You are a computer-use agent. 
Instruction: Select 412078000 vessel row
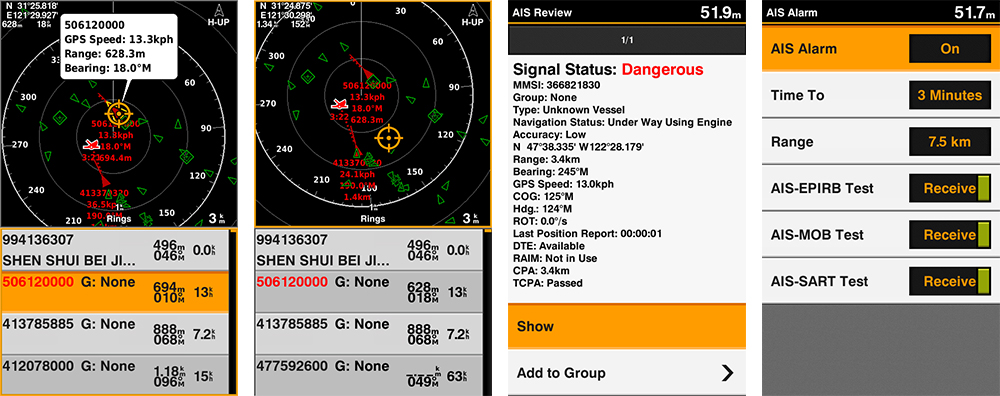point(115,376)
